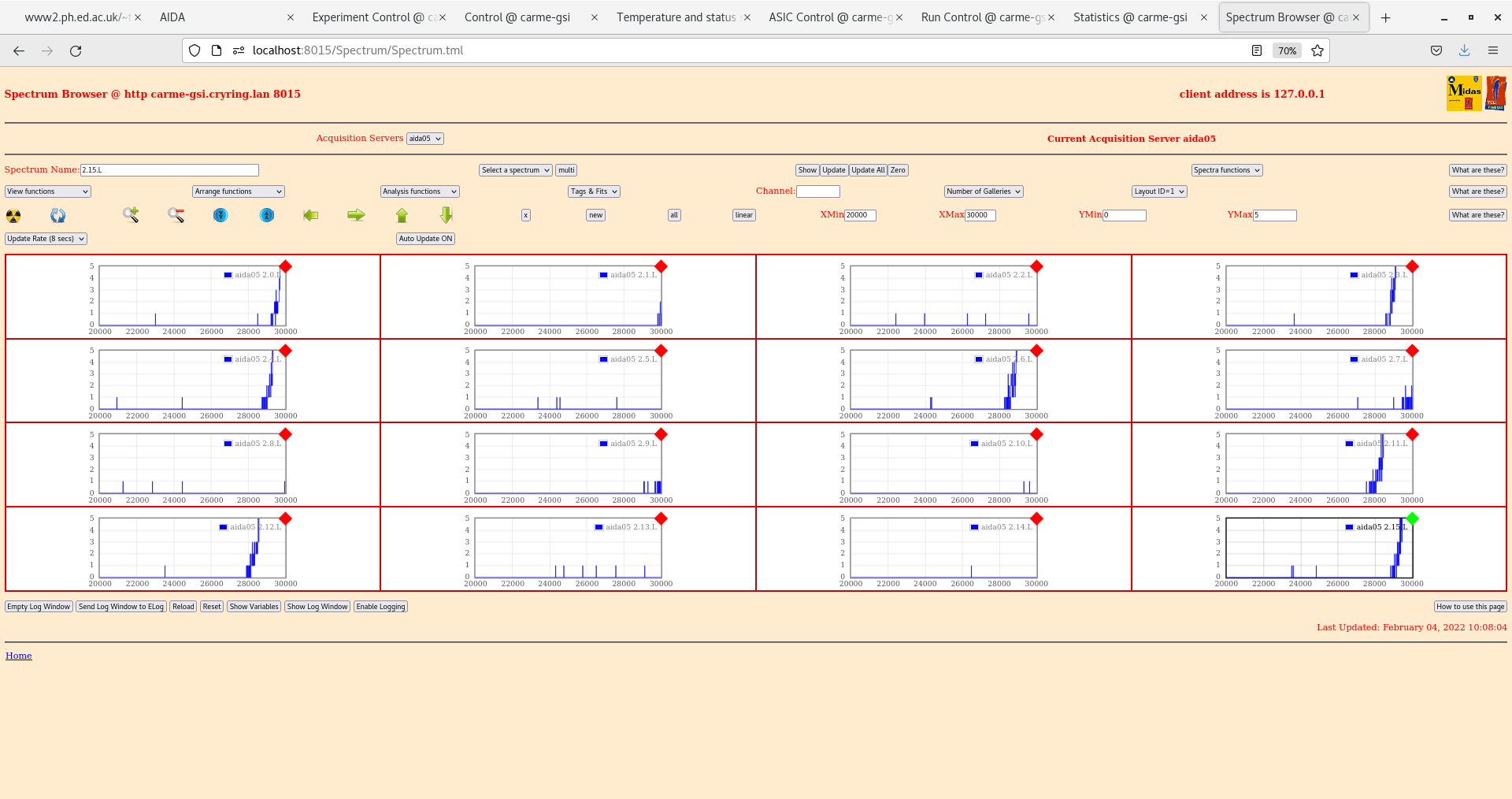The height and width of the screenshot is (799, 1512).
Task: Toggle the Enable Logging button
Action: [380, 607]
